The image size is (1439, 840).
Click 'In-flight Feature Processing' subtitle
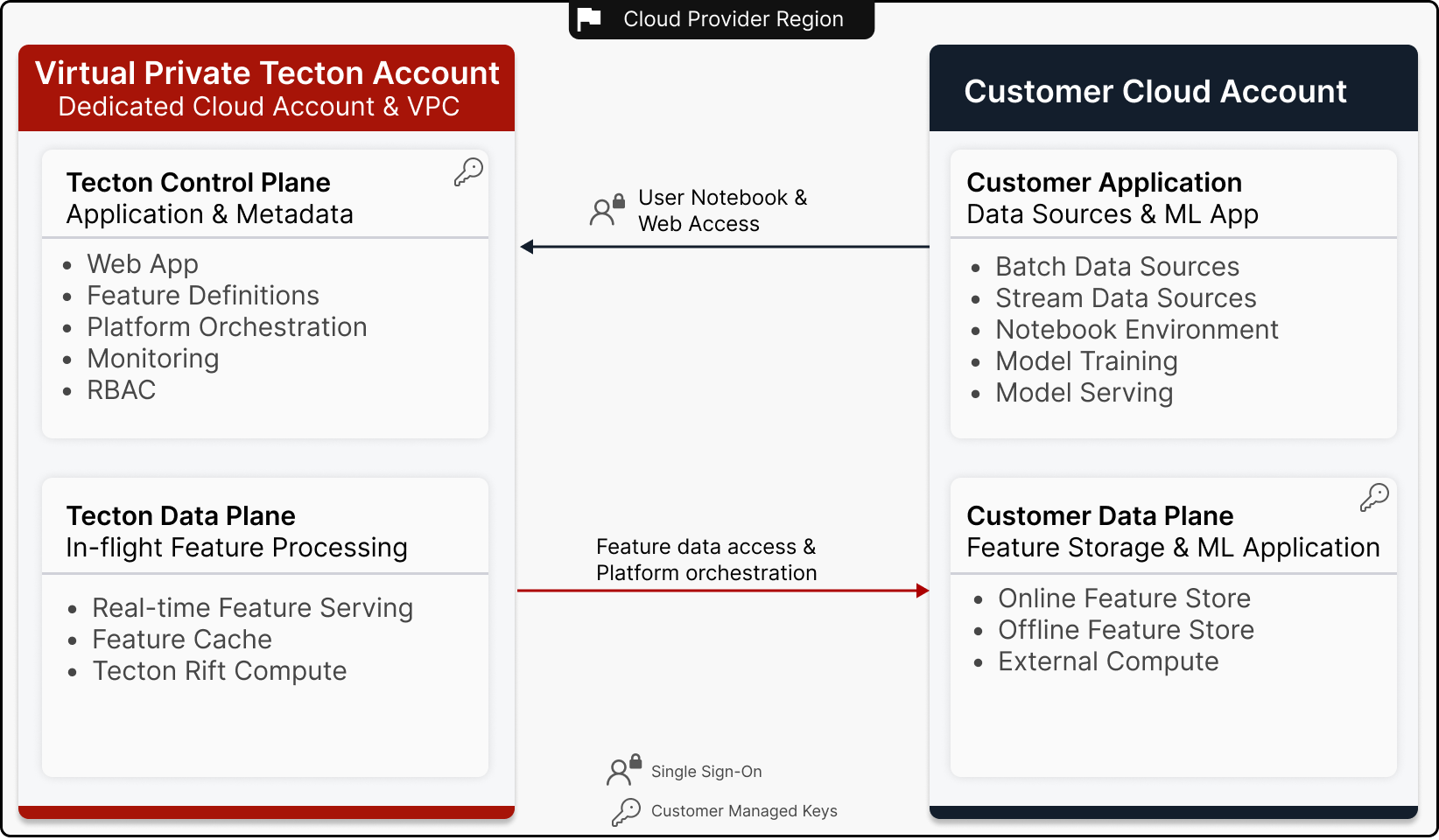[237, 548]
